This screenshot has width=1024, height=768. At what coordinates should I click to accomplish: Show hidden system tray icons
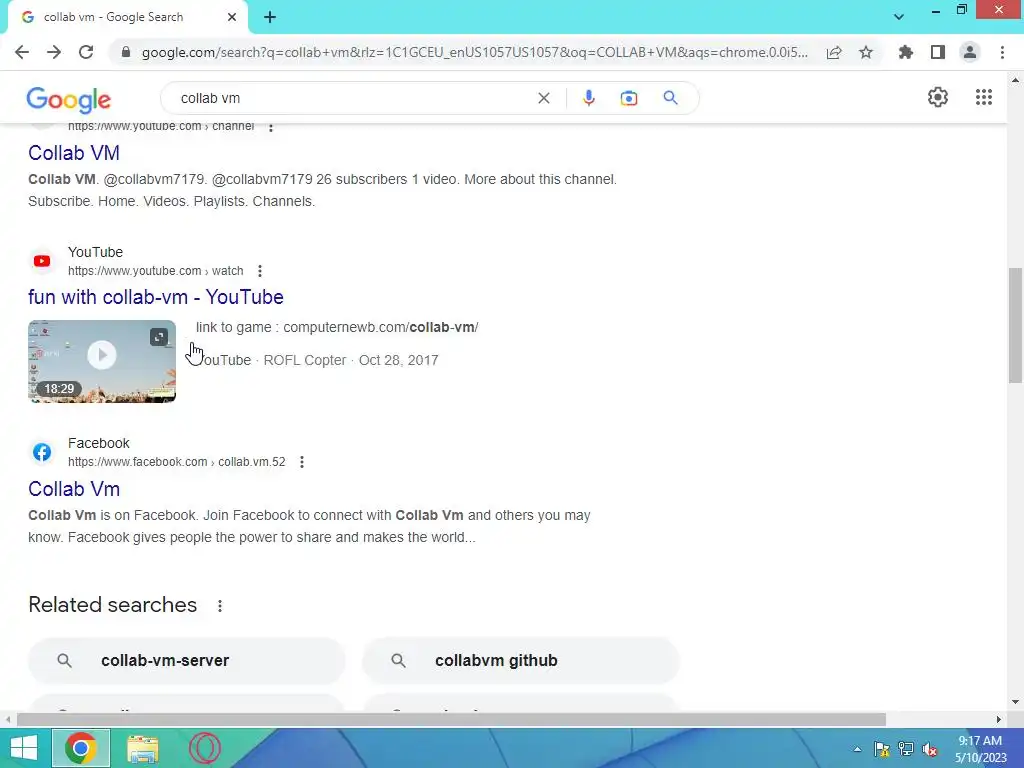coord(857,749)
